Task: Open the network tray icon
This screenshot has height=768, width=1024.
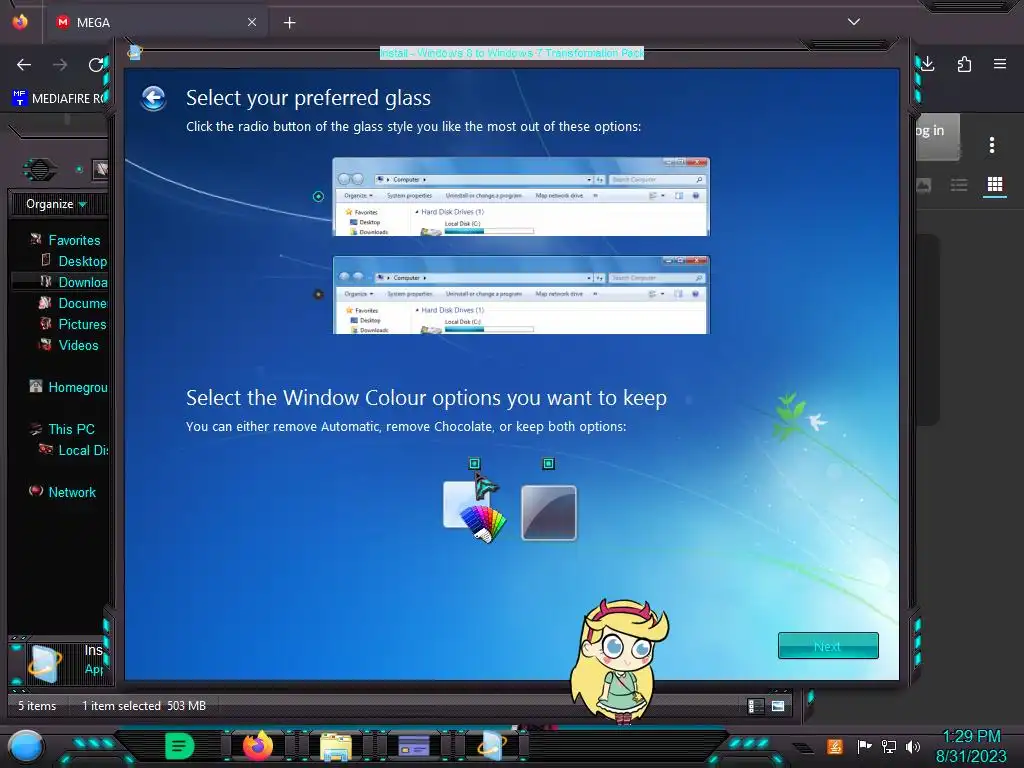Action: click(x=889, y=746)
